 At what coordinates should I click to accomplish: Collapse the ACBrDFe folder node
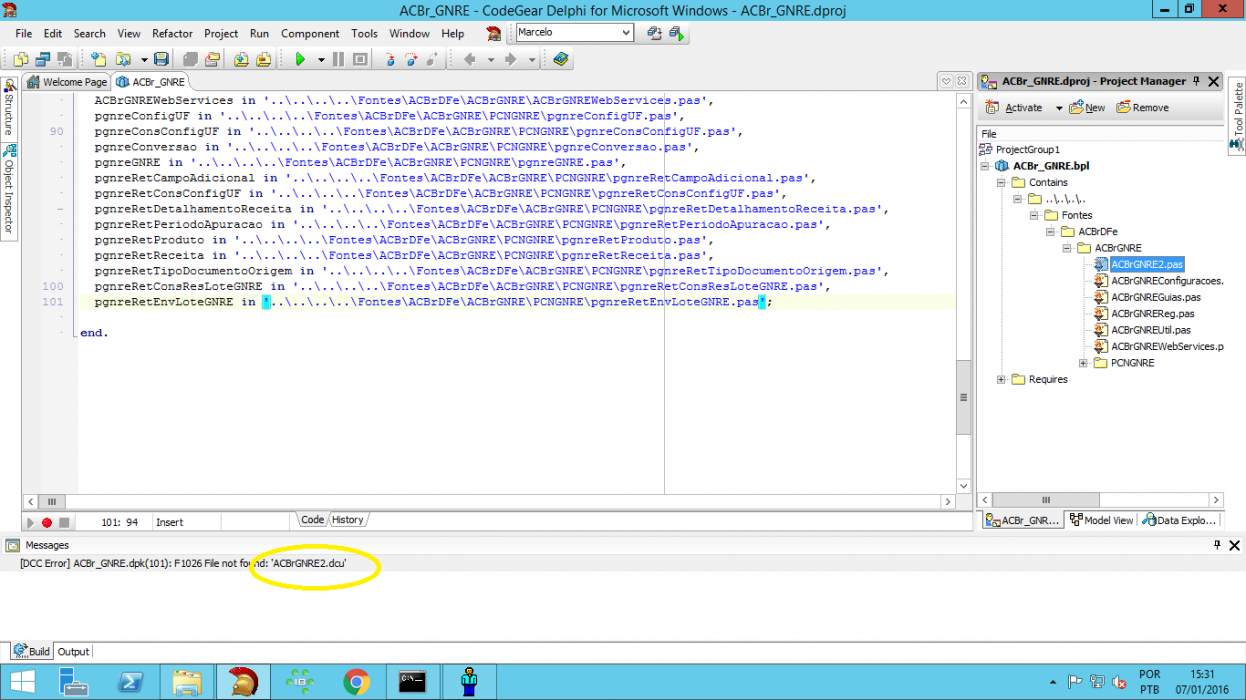point(1051,231)
